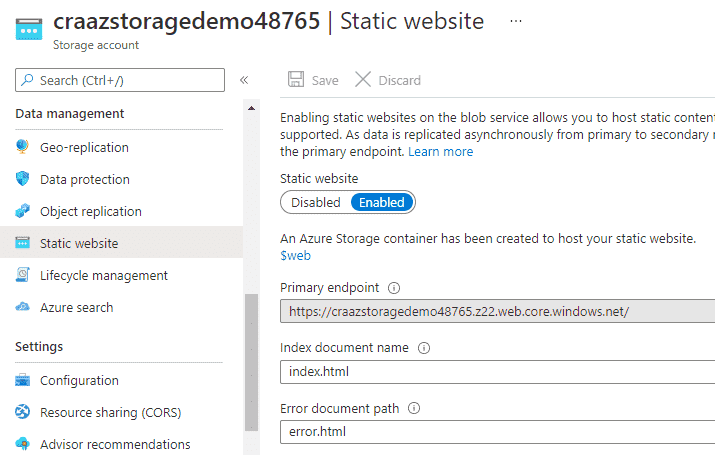Viewport: 715px width, 455px height.
Task: Click the Static website menu icon
Action: pyautogui.click(x=22, y=243)
